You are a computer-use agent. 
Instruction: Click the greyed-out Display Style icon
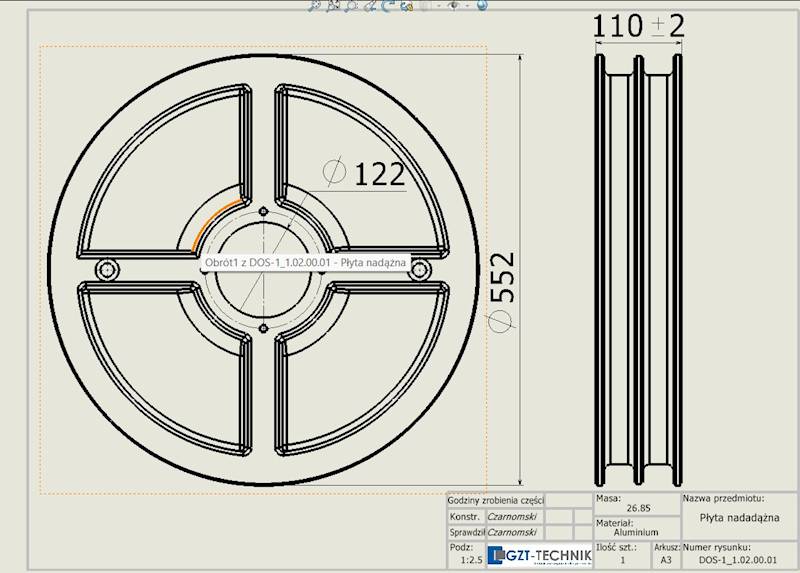(x=425, y=5)
